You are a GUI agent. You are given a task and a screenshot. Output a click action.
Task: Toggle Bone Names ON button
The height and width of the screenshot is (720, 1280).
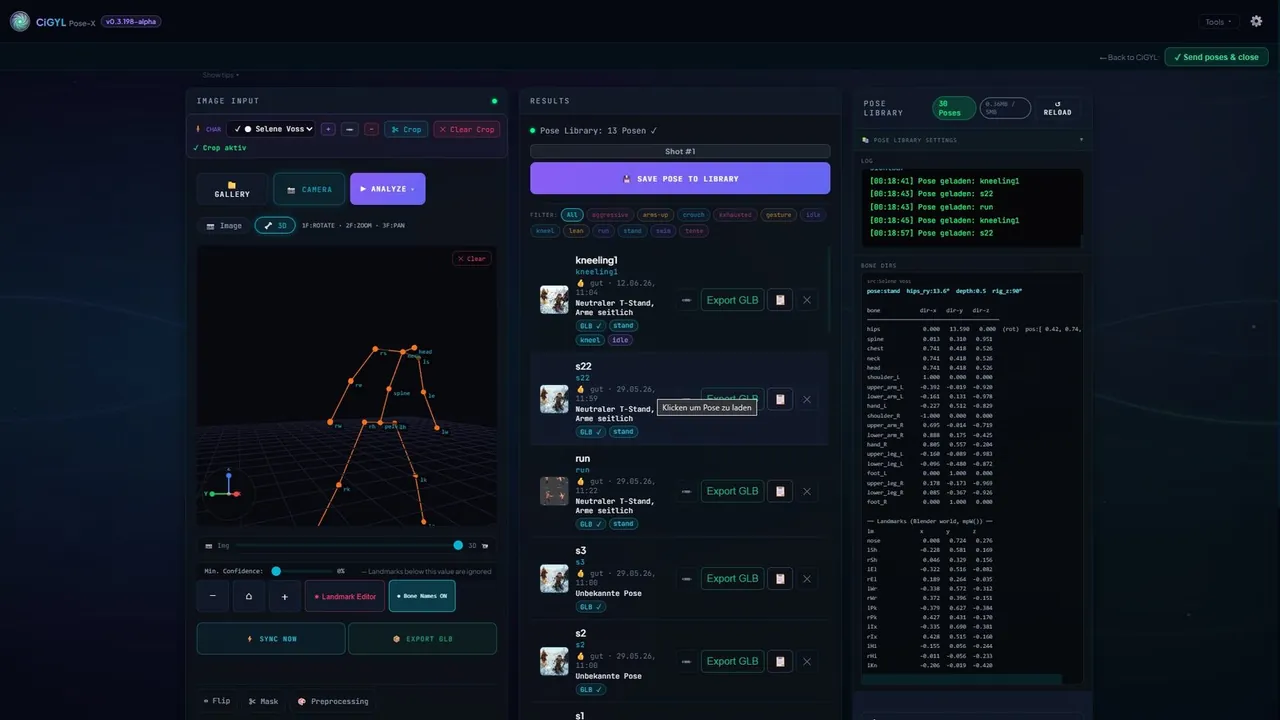click(422, 596)
